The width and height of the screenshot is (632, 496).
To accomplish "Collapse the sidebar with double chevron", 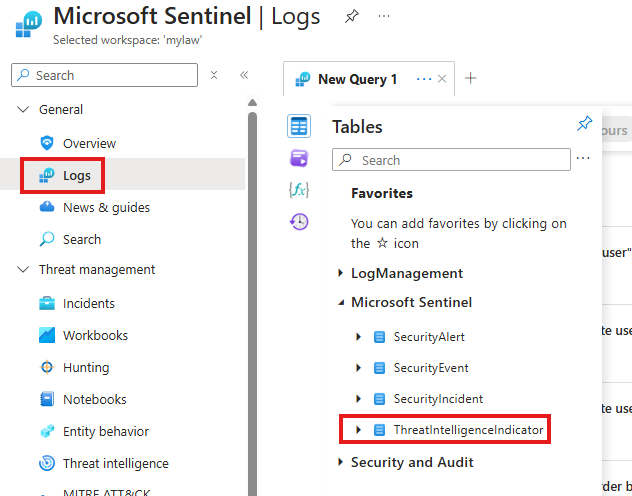I will (x=244, y=75).
